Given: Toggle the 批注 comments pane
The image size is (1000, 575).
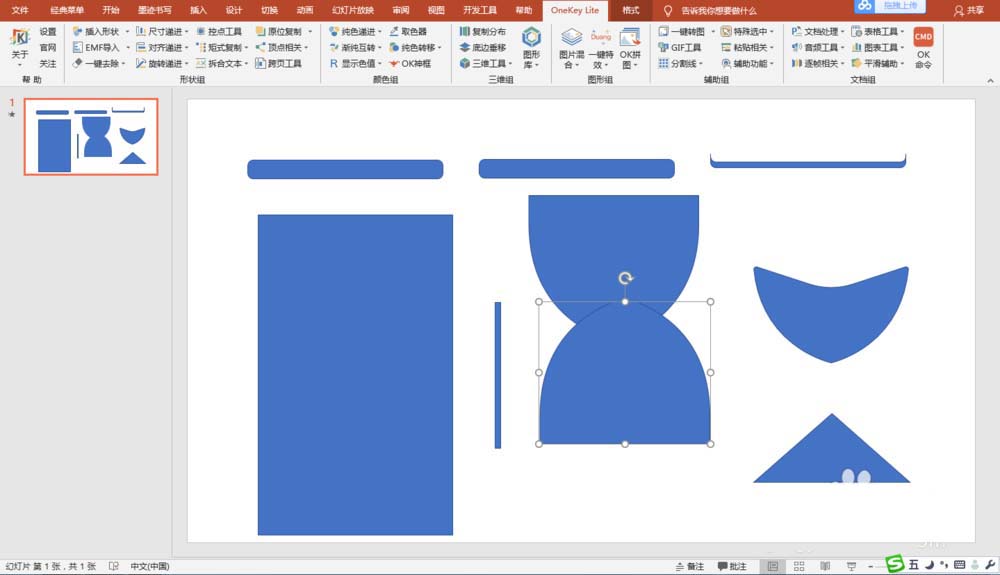Looking at the screenshot, I should 732,566.
